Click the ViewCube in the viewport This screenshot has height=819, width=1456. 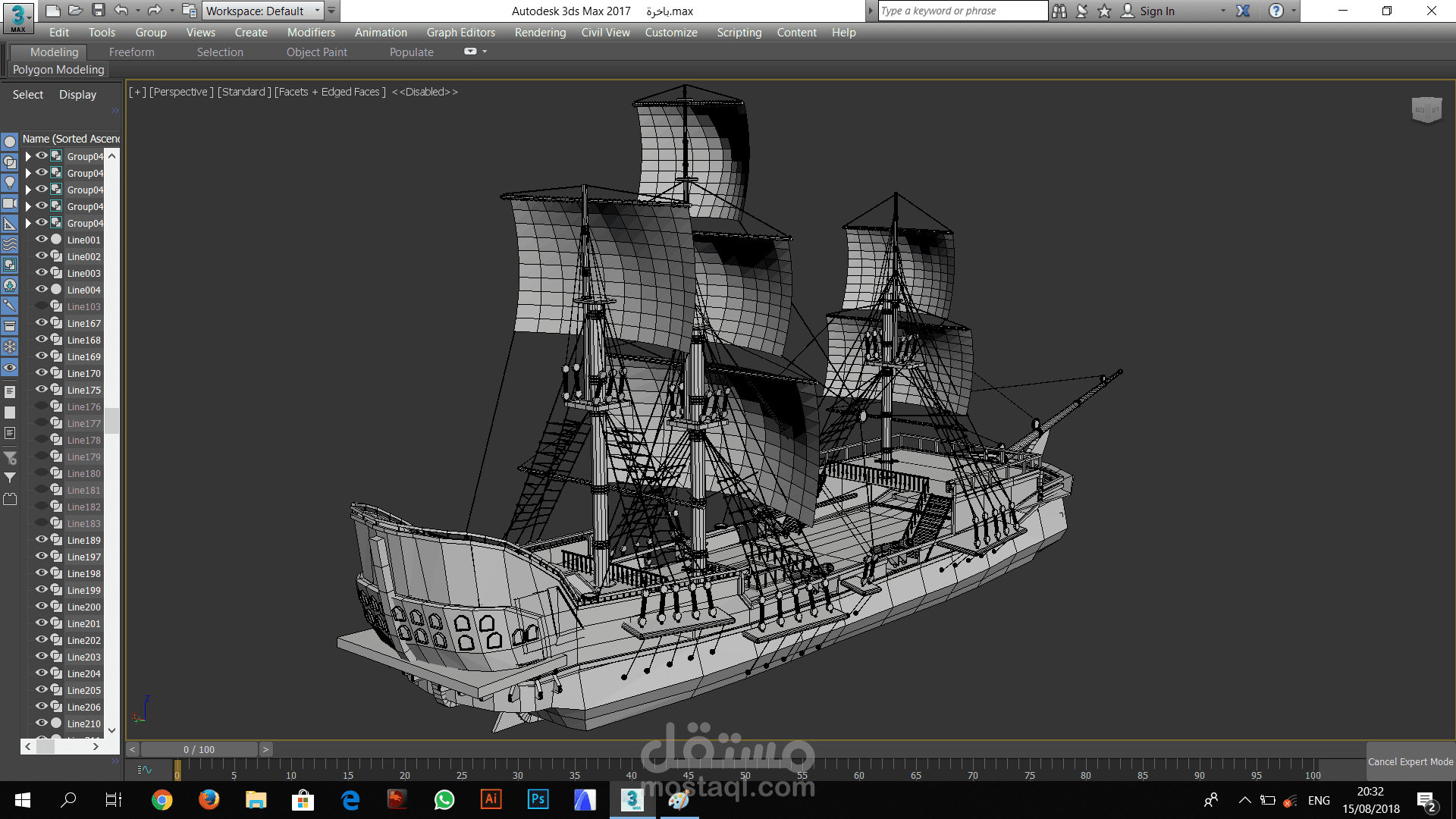[1426, 110]
